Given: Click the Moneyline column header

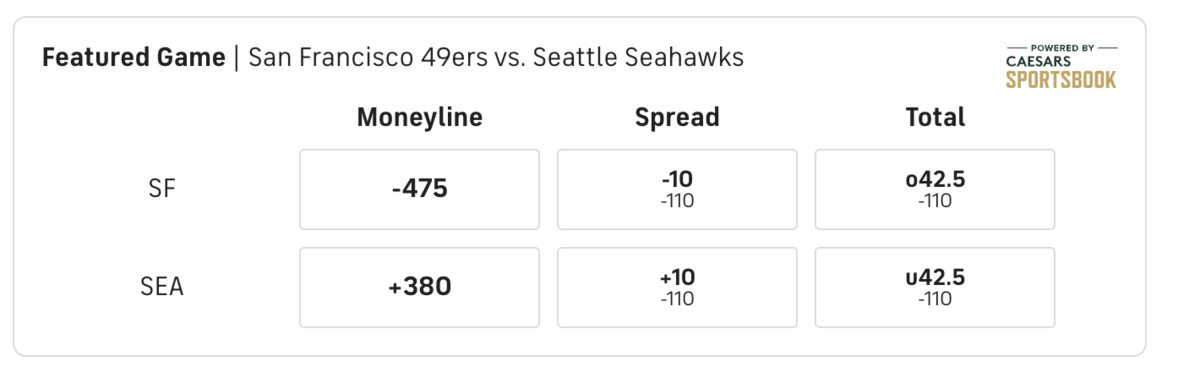Looking at the screenshot, I should click(419, 118).
